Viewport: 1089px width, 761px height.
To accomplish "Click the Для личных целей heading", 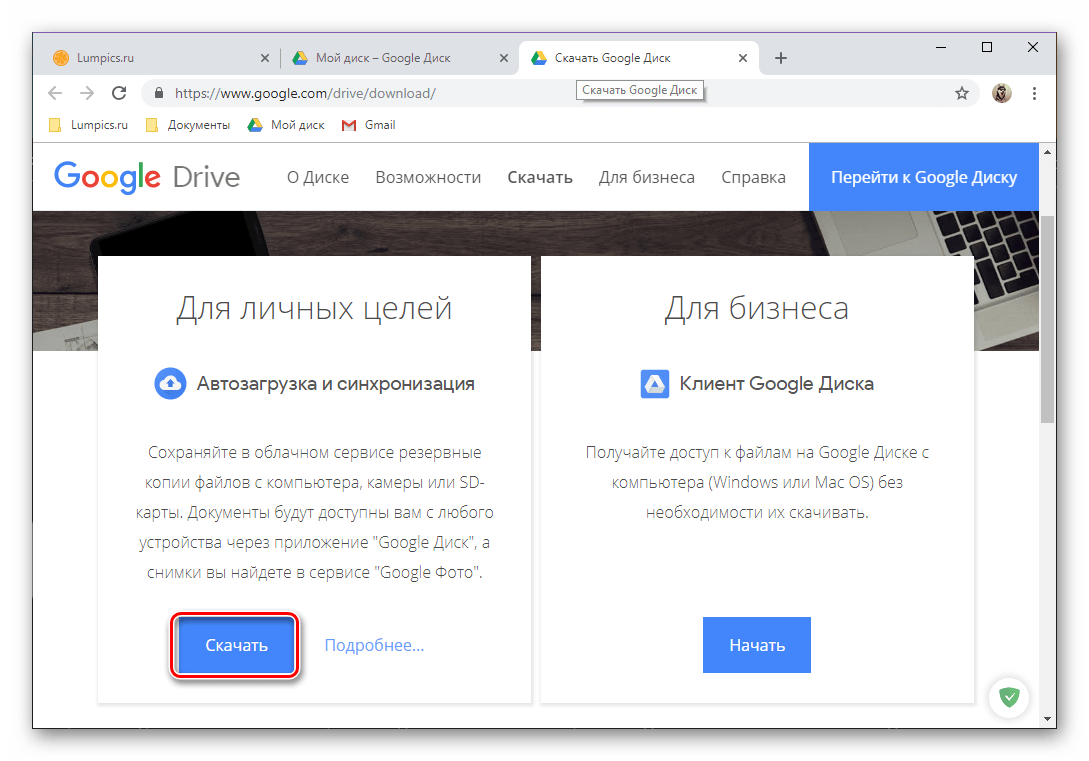I will 314,308.
